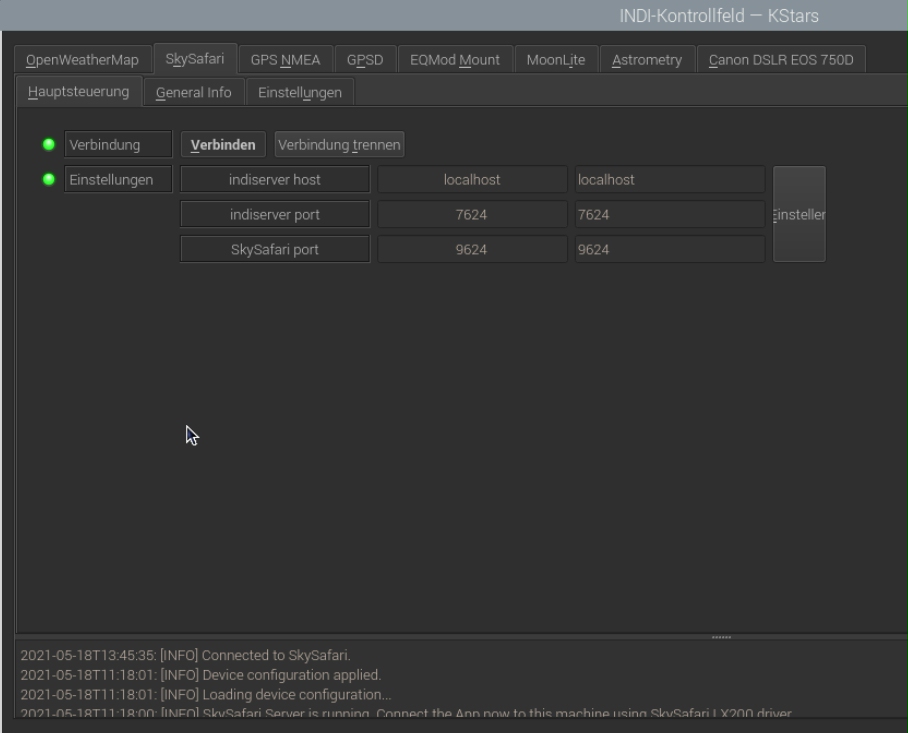
Task: Click the green Verbindung status indicator
Action: [x=49, y=144]
